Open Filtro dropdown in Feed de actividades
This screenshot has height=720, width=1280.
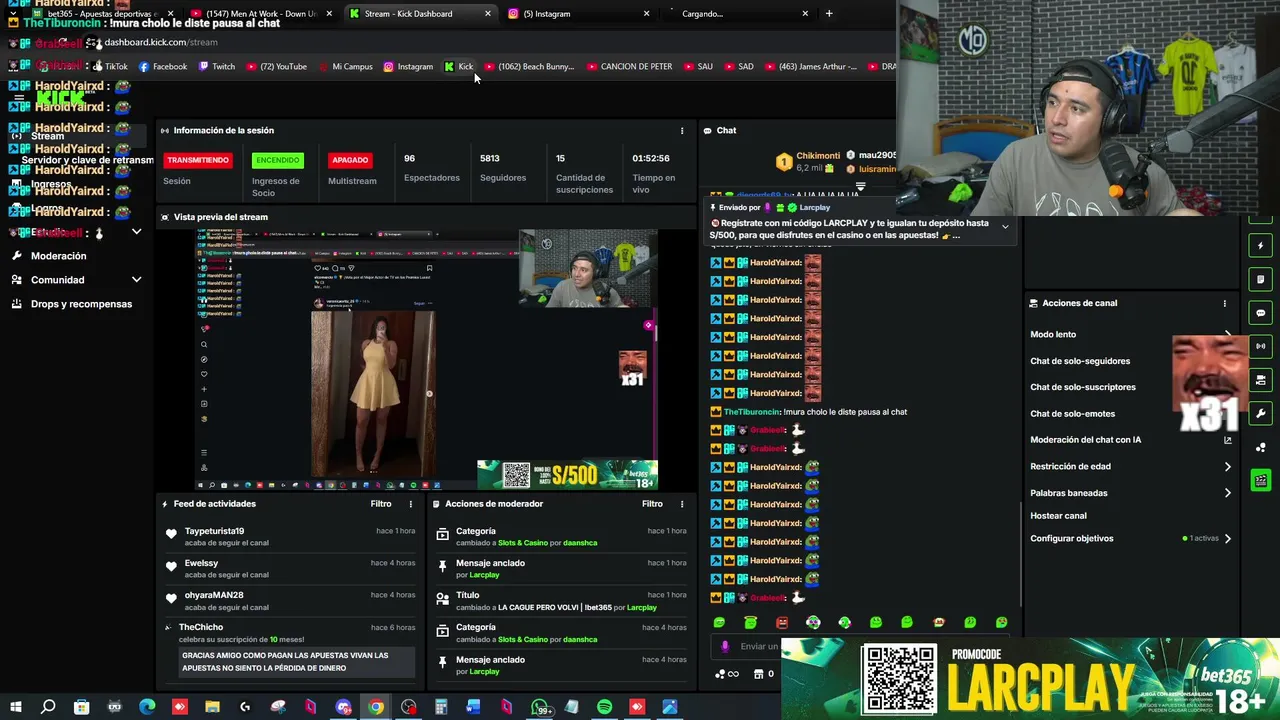coord(381,504)
